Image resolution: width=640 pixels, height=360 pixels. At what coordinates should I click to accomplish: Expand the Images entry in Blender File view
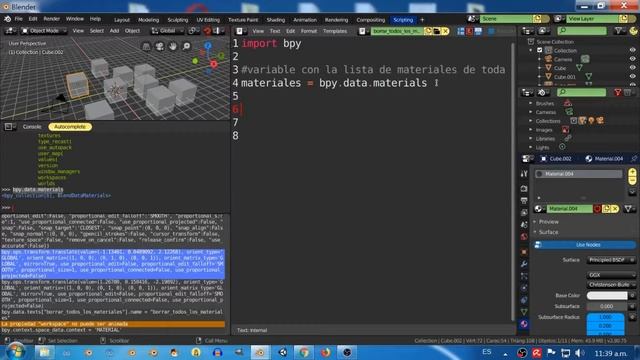531,130
